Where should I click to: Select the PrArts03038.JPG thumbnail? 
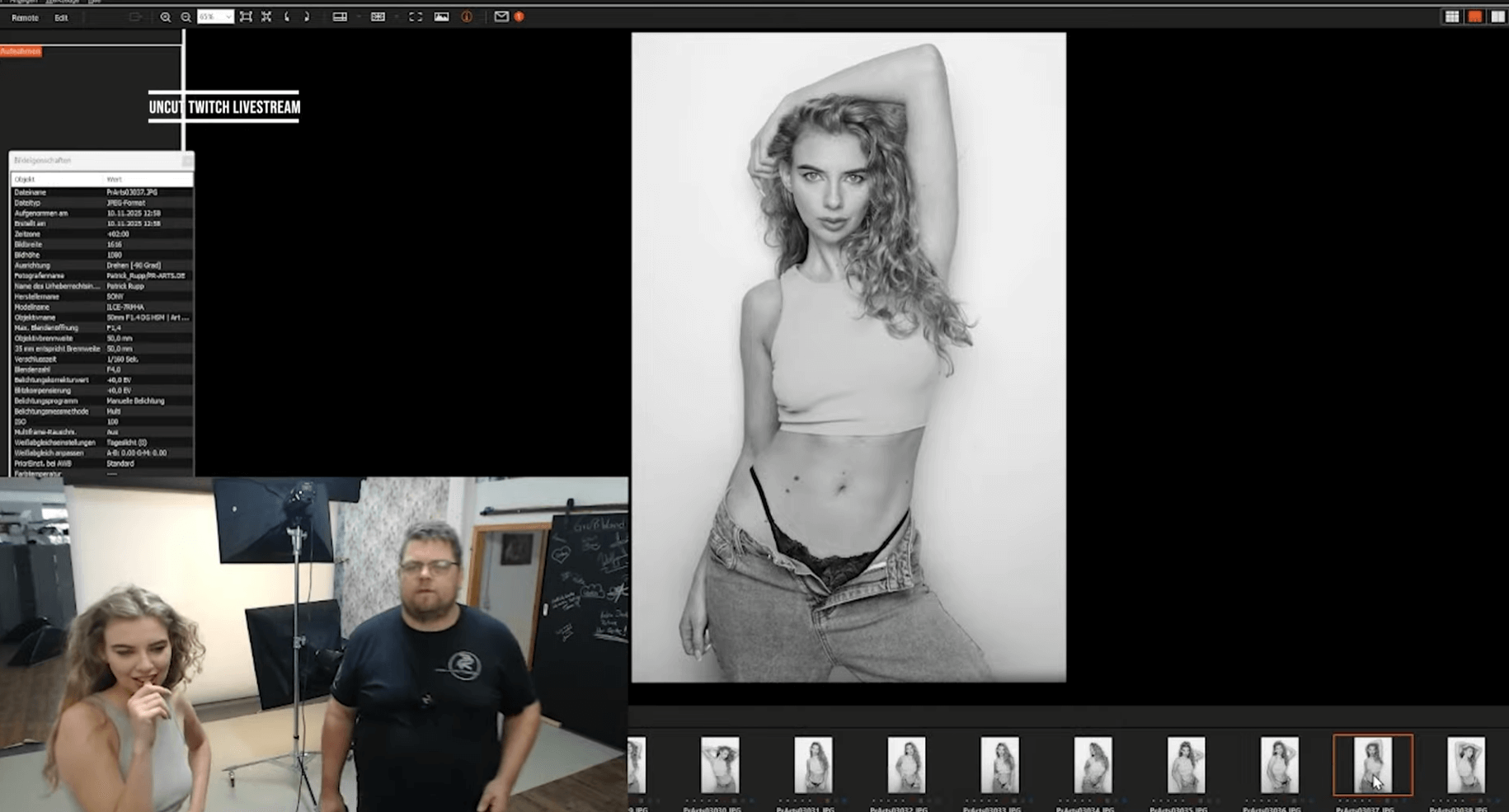point(1465,765)
